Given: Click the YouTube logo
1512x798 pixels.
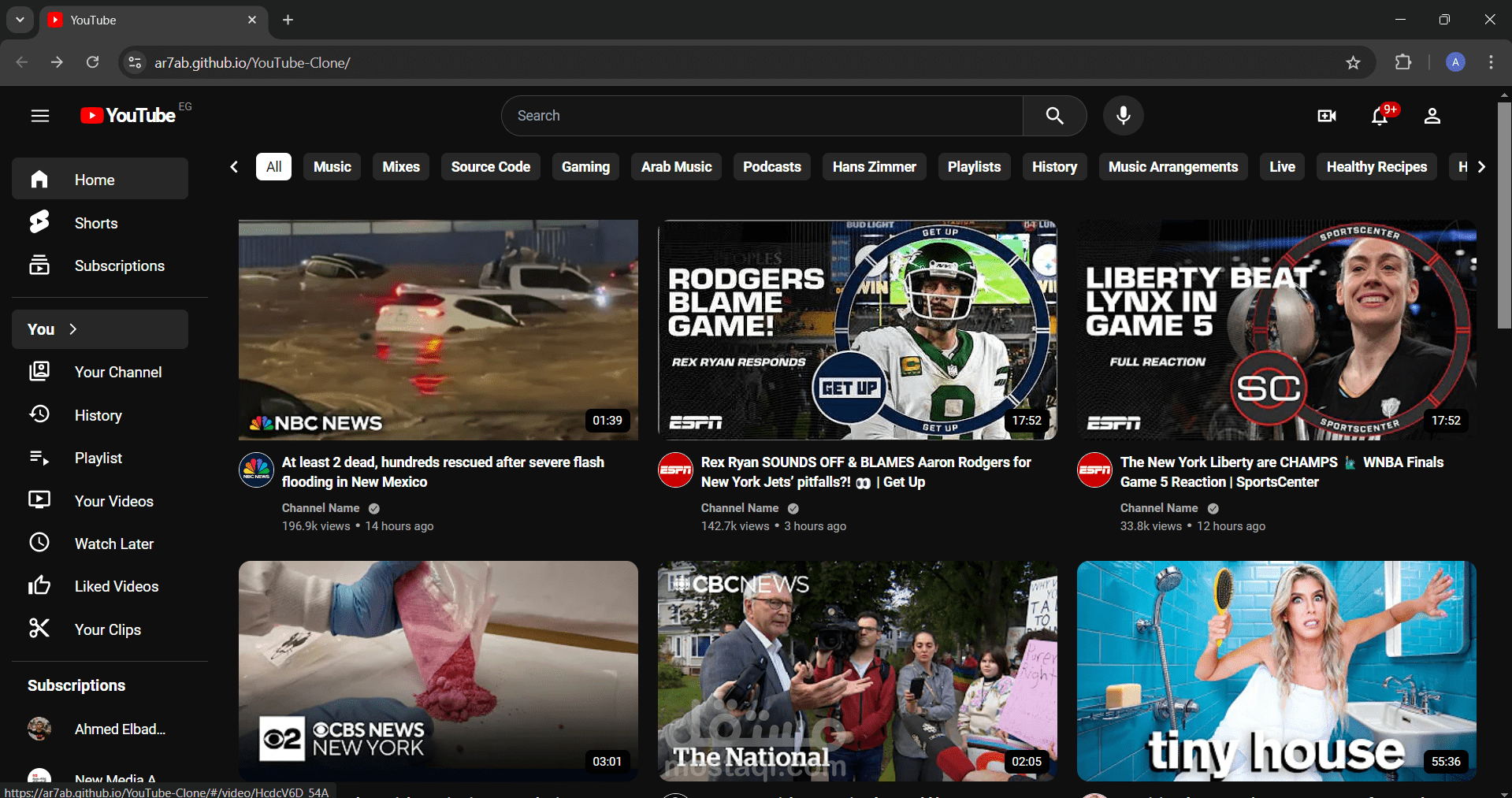Looking at the screenshot, I should [x=128, y=116].
